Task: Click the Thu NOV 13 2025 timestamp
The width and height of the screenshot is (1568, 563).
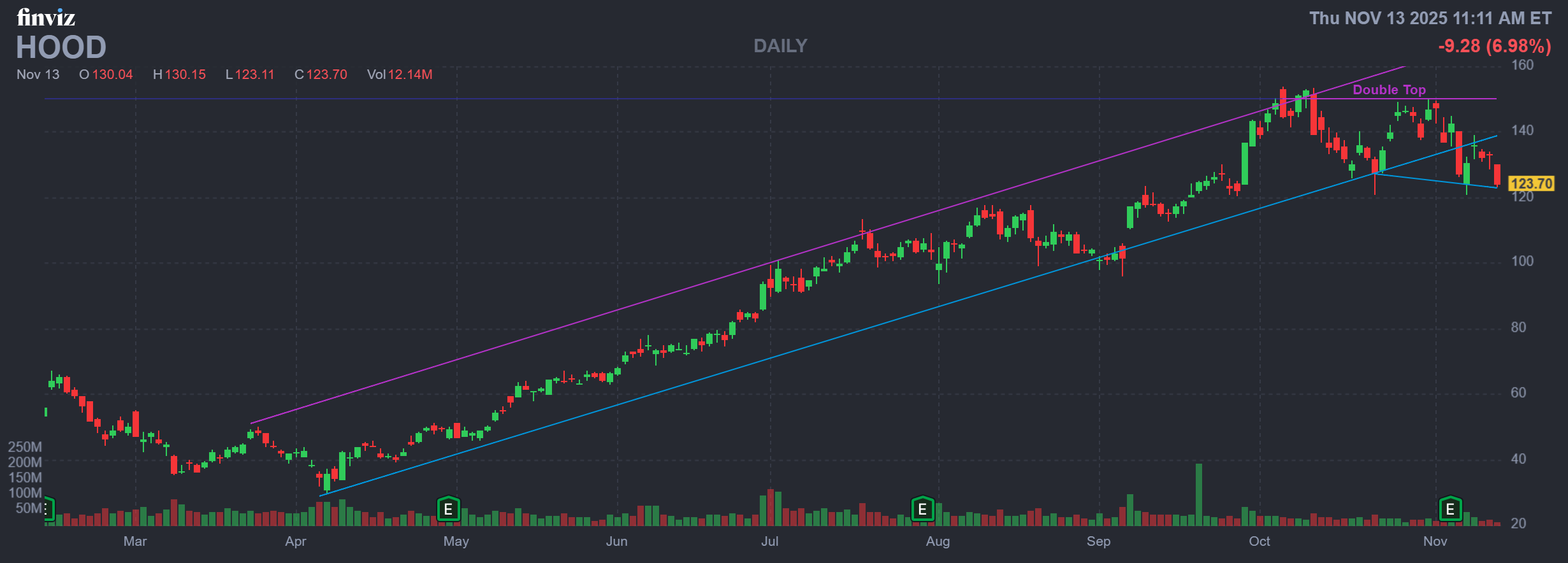Action: tap(1430, 18)
